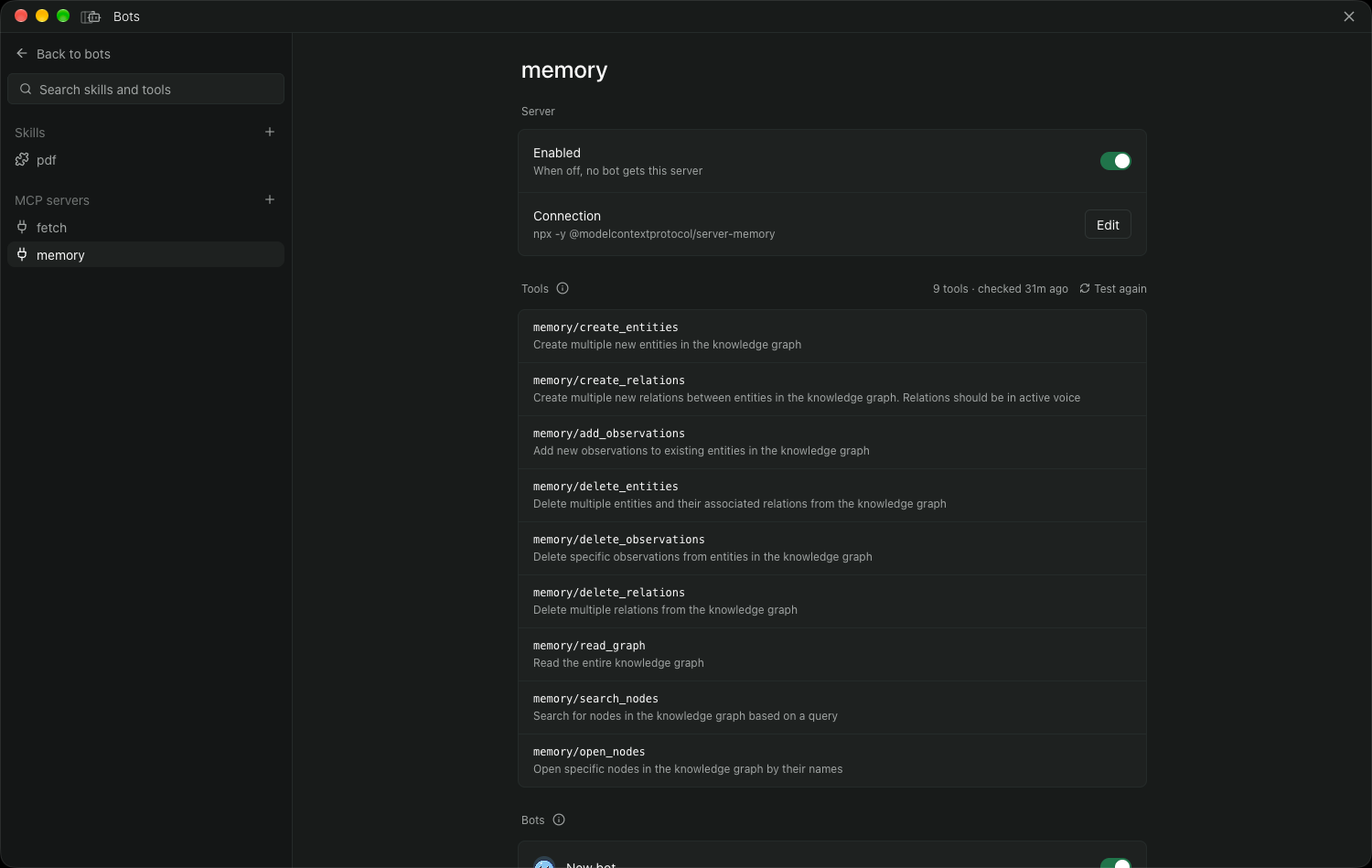Select memory/open_nodes tool row

[x=832, y=760]
